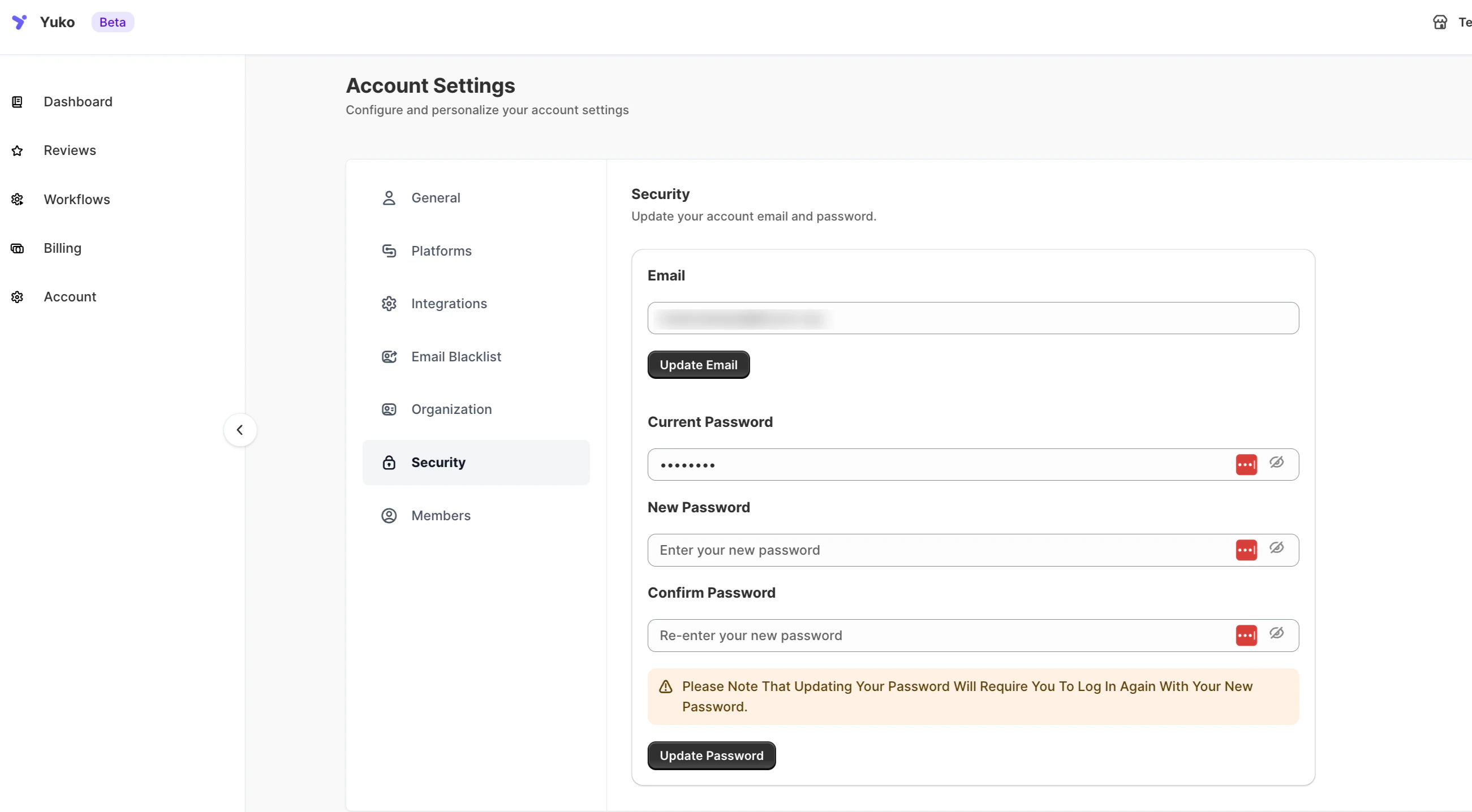This screenshot has height=812, width=1472.
Task: Go to Reviews in sidebar
Action: [70, 150]
